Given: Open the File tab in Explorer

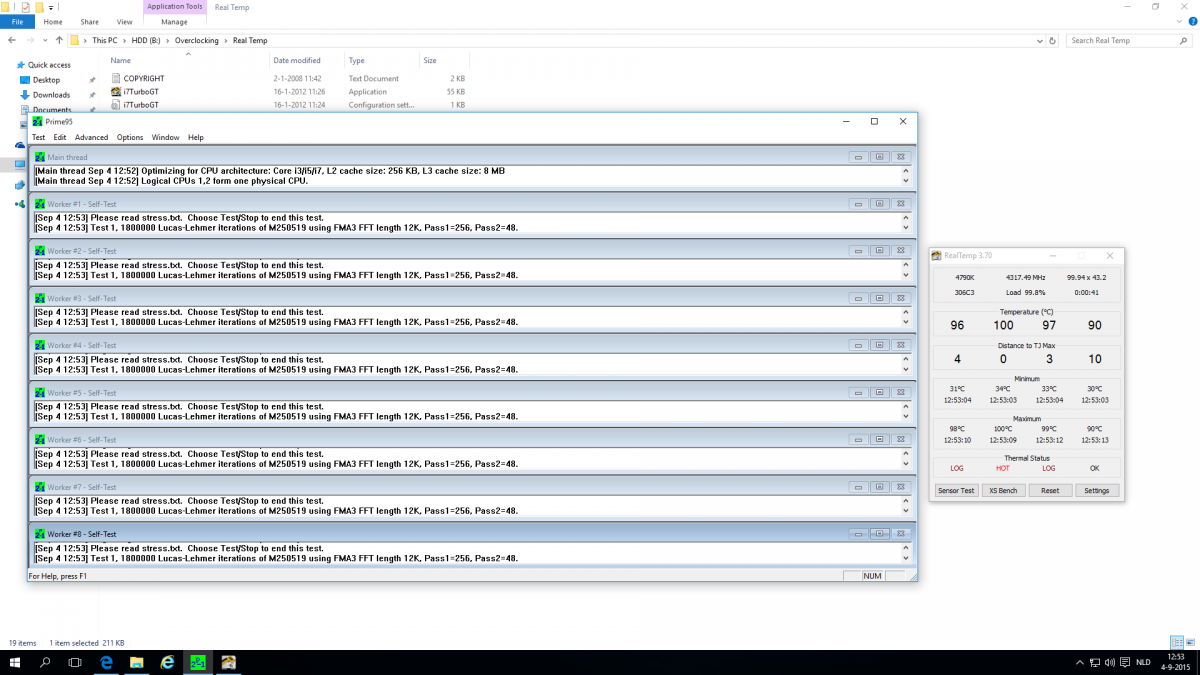Looking at the screenshot, I should (x=17, y=21).
